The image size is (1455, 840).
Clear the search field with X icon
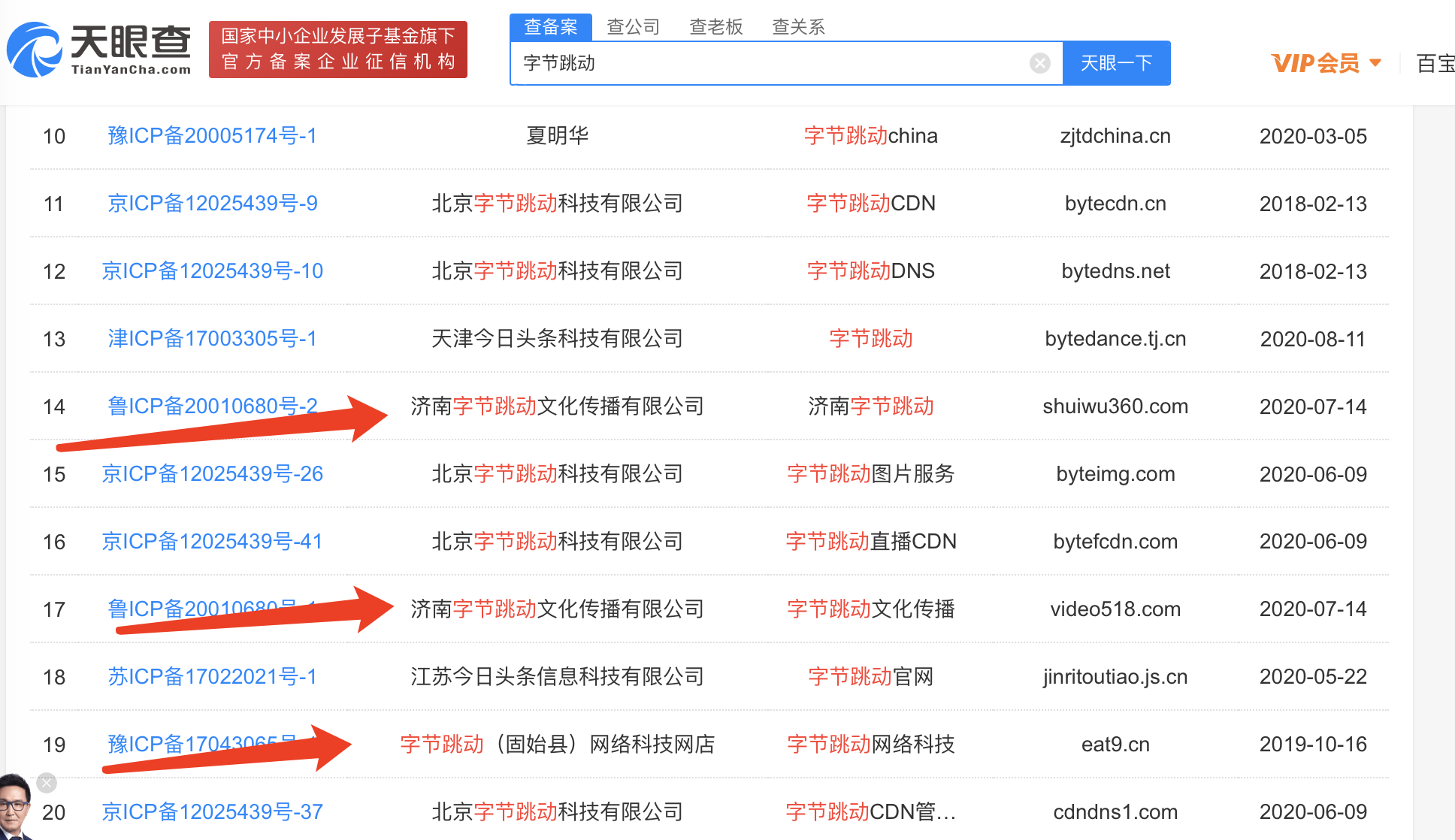(1039, 63)
